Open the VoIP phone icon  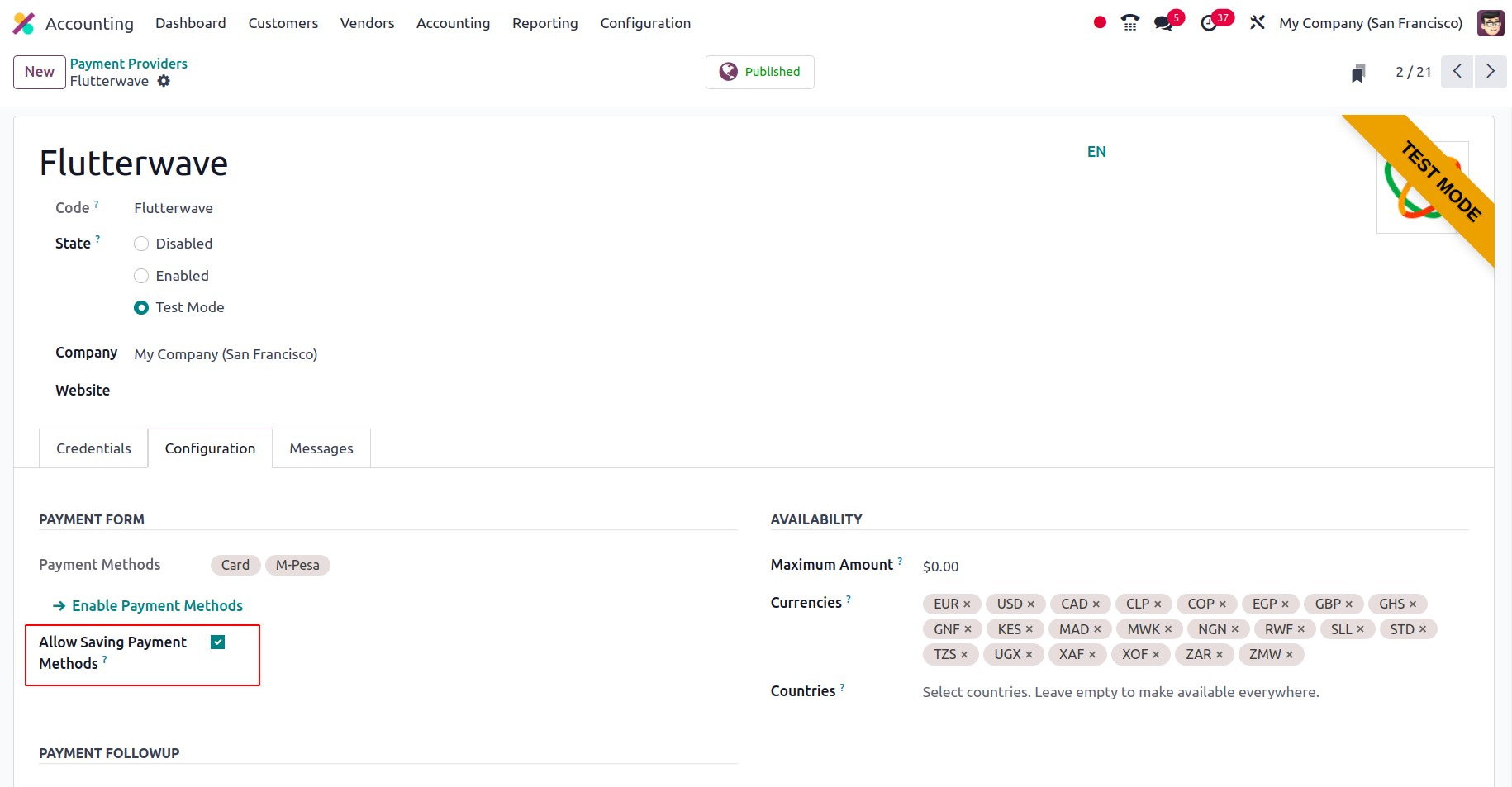tap(1129, 23)
